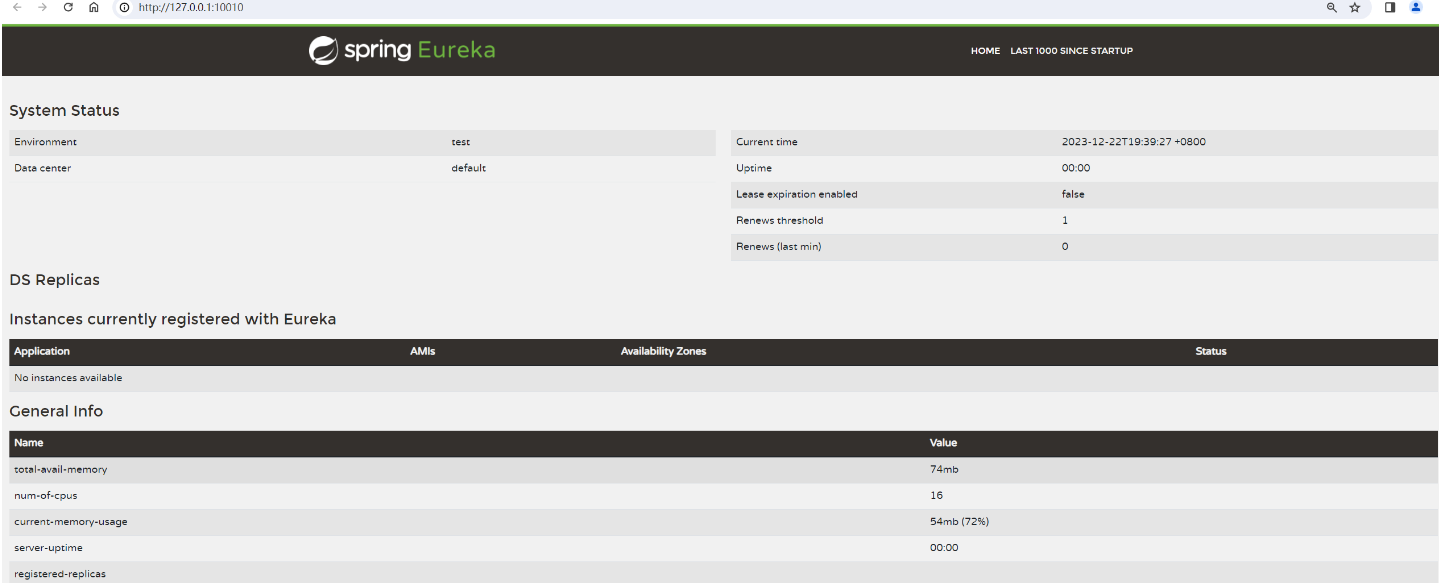Select the Renews threshold label
Viewport: 1443px width, 583px height.
point(780,220)
